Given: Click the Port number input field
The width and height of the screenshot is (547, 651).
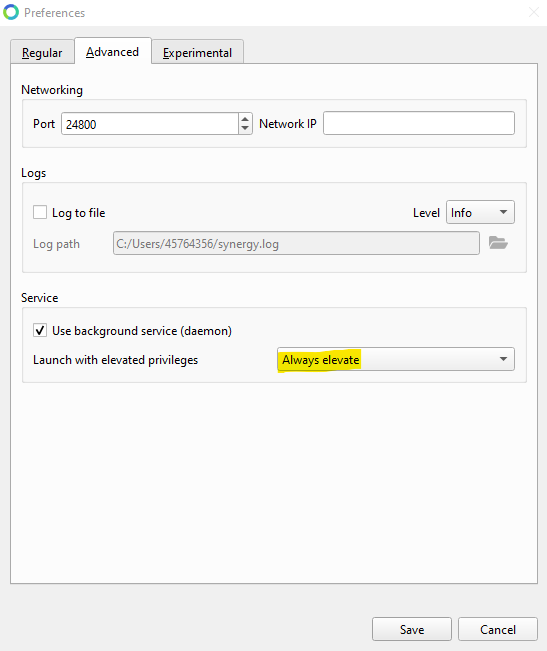Looking at the screenshot, I should click(x=150, y=124).
